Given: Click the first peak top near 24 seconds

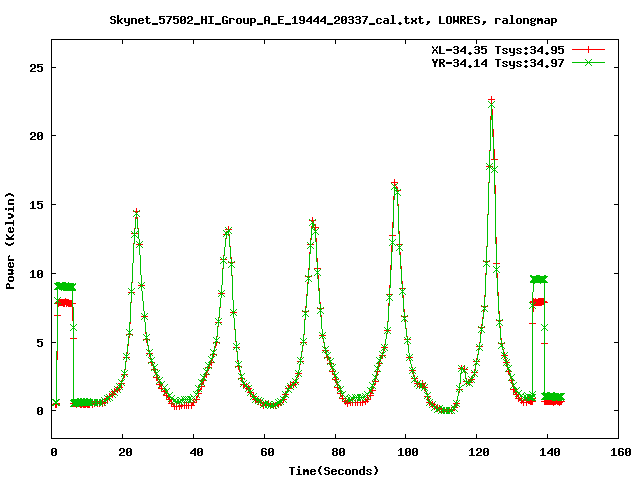Looking at the screenshot, I should [136, 212].
